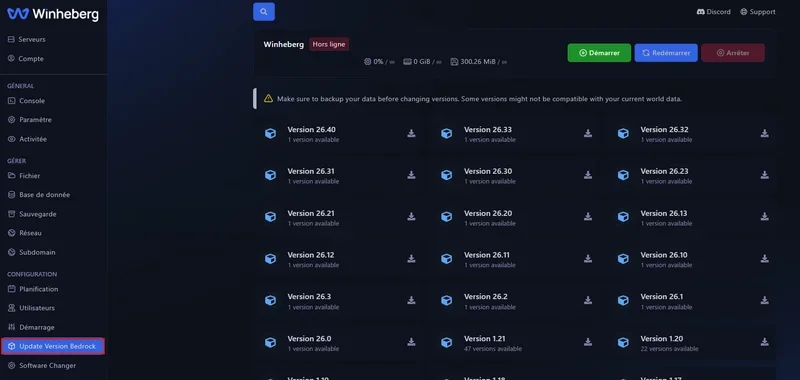
Task: Open the Discord link
Action: click(x=713, y=12)
